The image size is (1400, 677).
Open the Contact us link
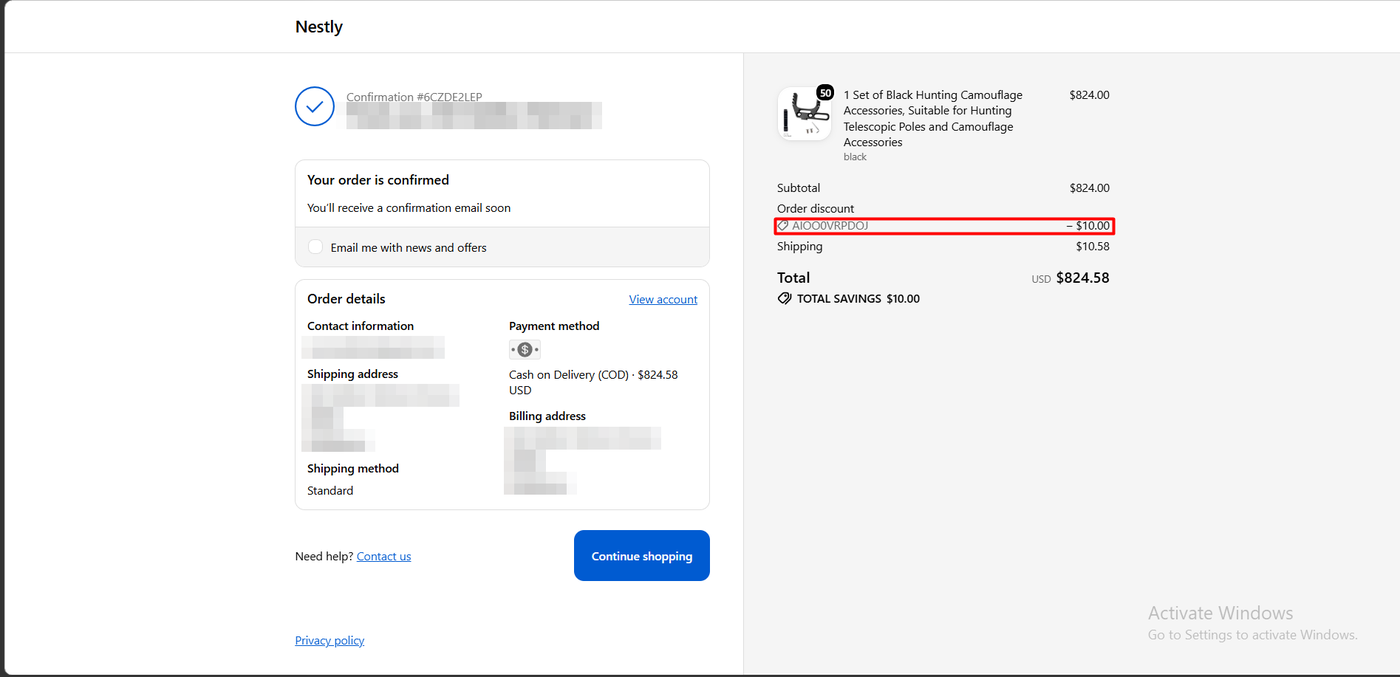pos(384,556)
